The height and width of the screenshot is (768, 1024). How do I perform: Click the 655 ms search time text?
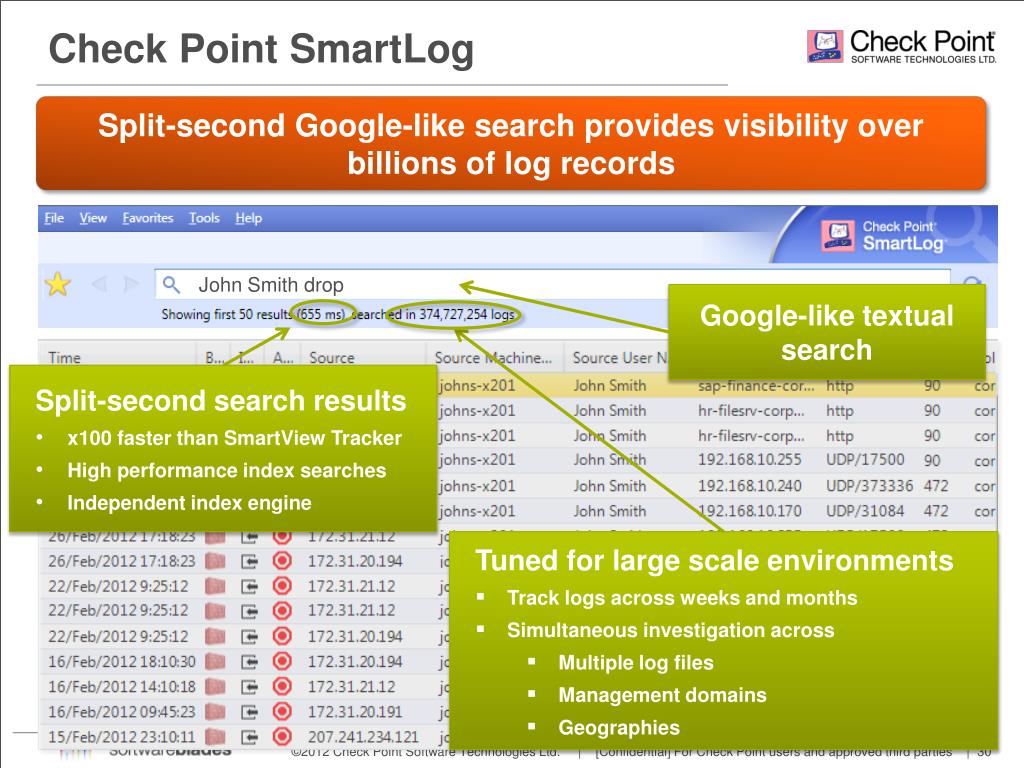point(322,314)
